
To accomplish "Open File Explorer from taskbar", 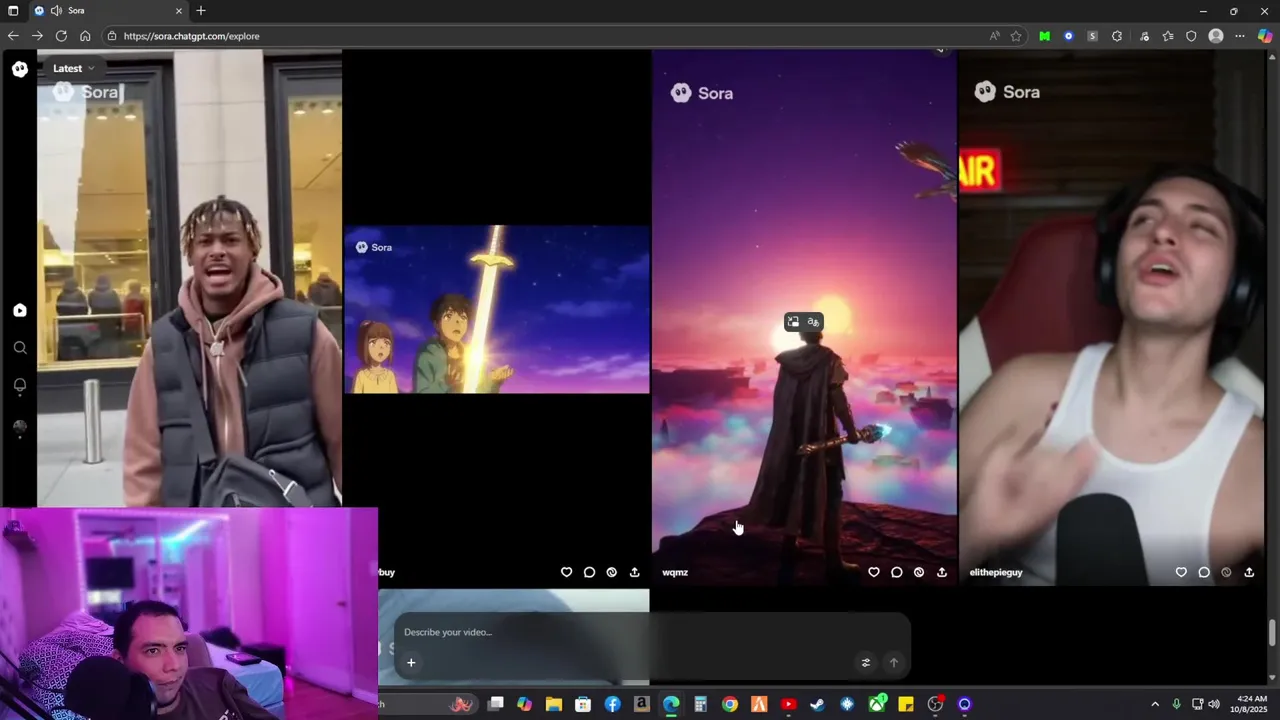I will [x=554, y=704].
